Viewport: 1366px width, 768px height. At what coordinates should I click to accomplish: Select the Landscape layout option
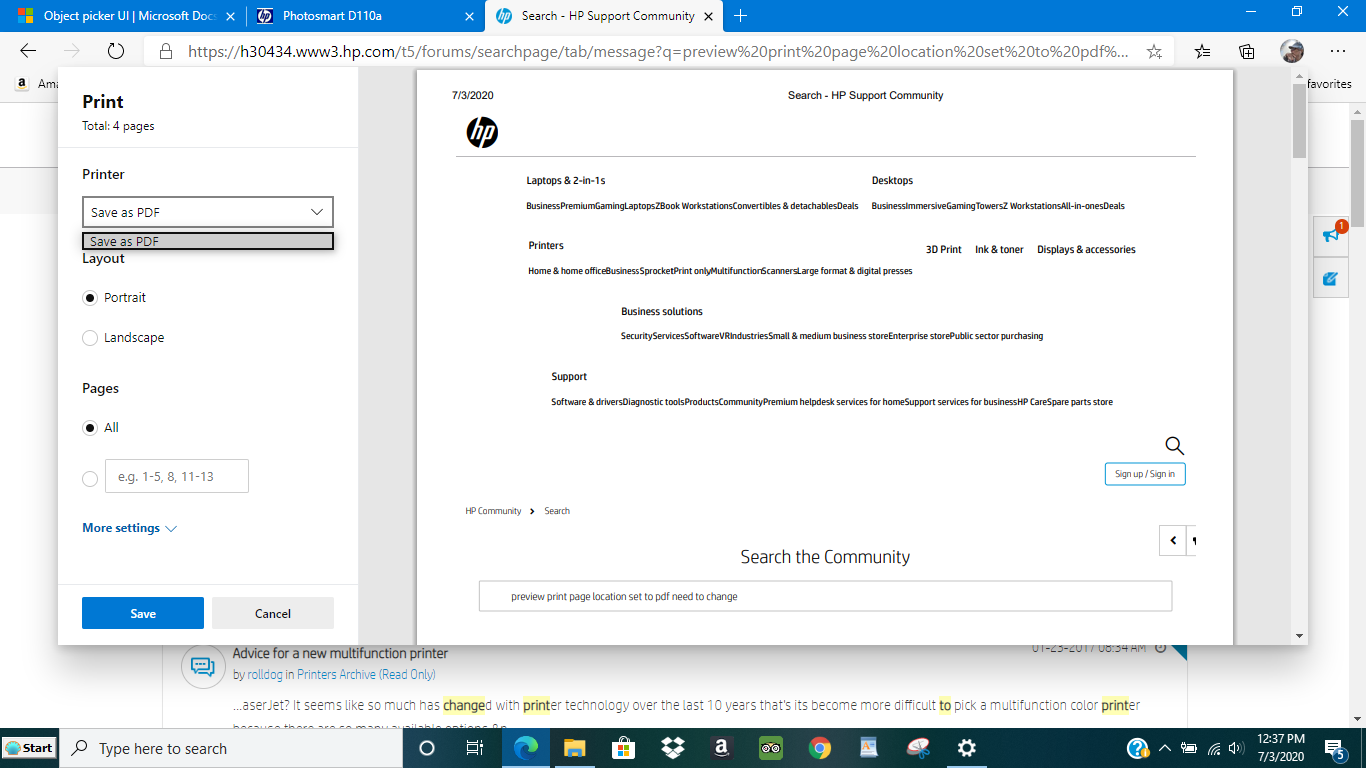click(90, 338)
